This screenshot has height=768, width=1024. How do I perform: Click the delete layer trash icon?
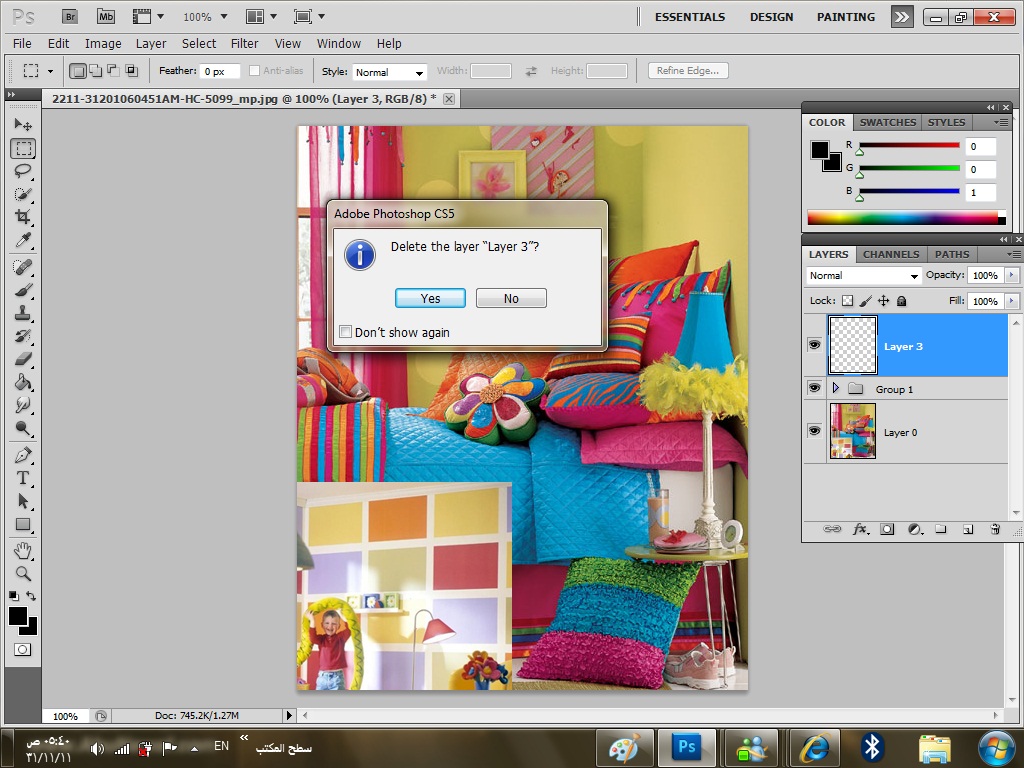point(994,529)
